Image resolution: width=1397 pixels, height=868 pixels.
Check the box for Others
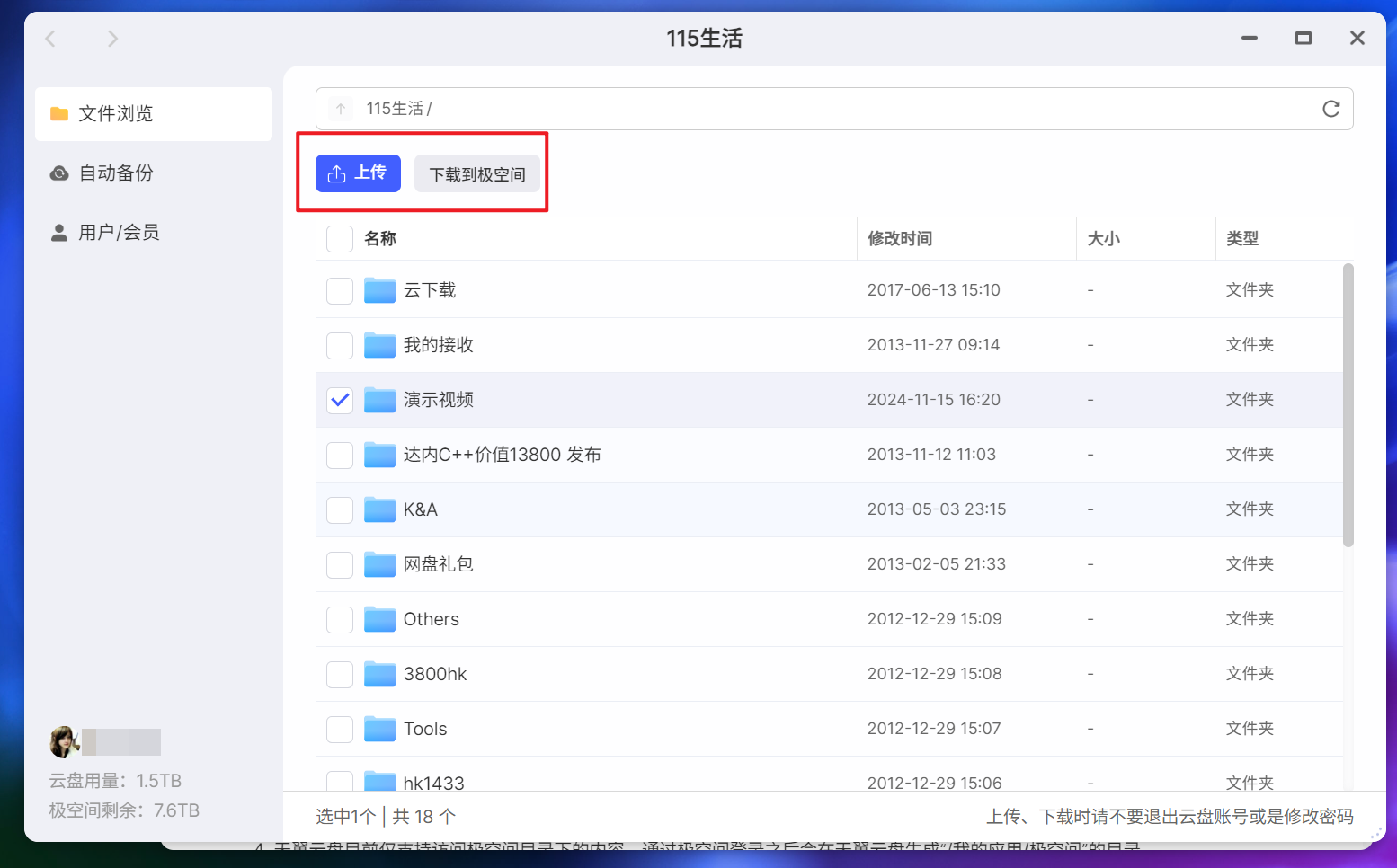point(340,620)
